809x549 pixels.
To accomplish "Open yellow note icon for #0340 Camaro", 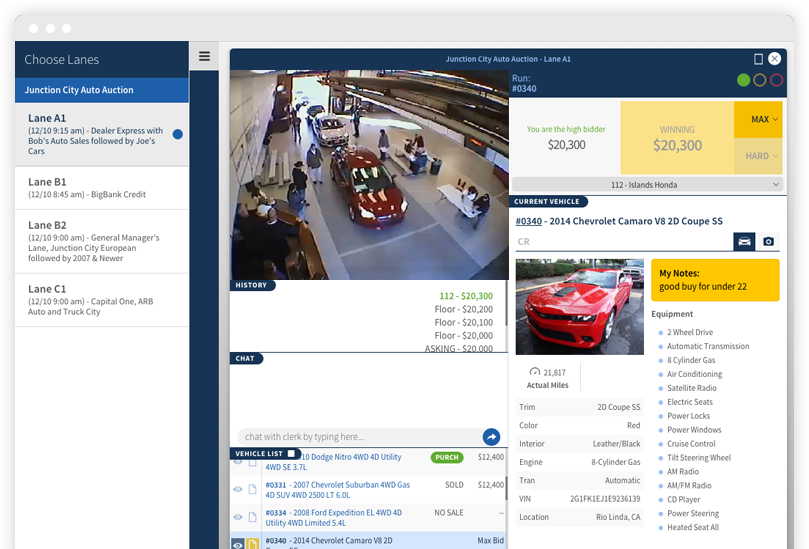I will tap(252, 545).
